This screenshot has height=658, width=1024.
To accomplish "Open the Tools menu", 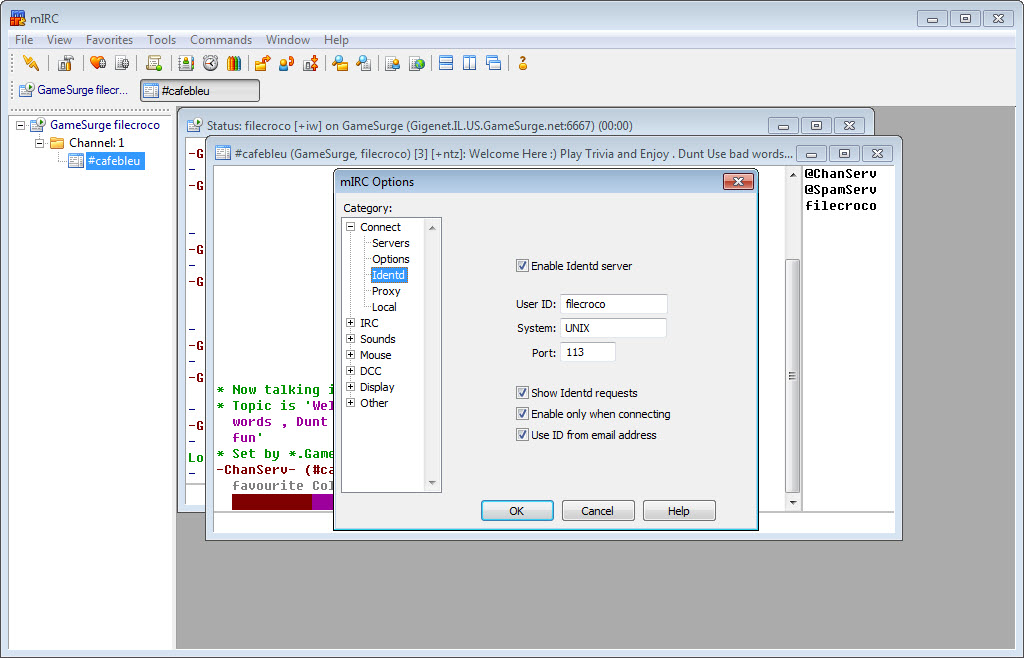I will click(x=161, y=40).
